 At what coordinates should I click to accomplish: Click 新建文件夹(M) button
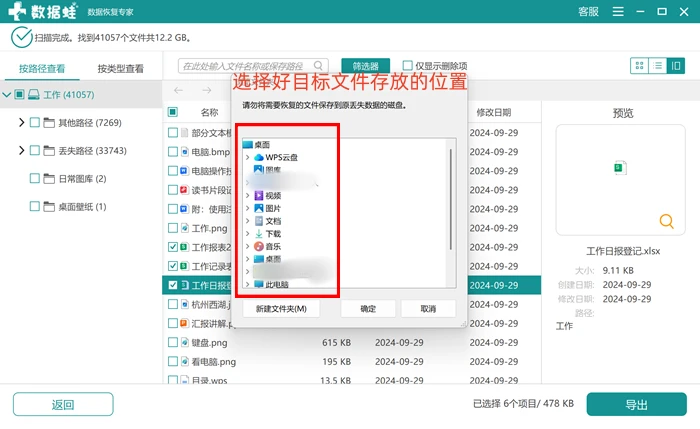(281, 308)
